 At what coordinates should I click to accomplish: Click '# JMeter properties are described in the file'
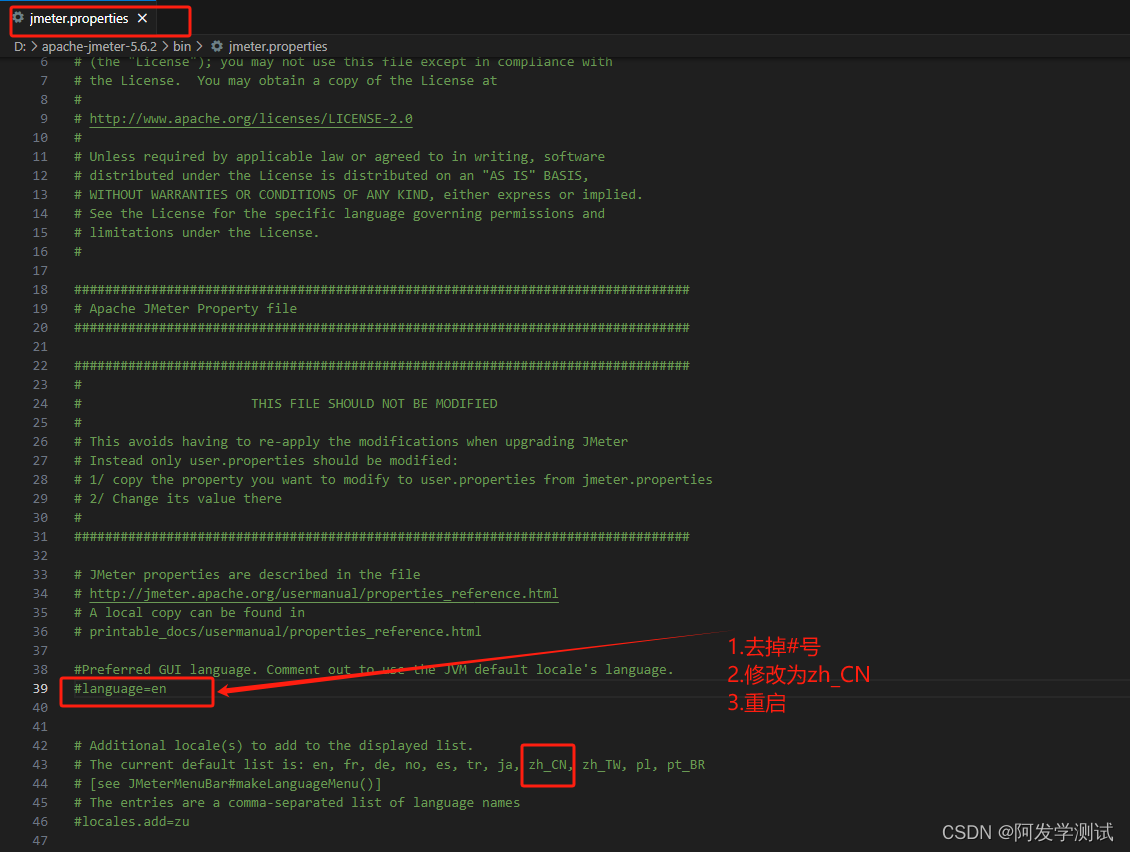coord(247,574)
